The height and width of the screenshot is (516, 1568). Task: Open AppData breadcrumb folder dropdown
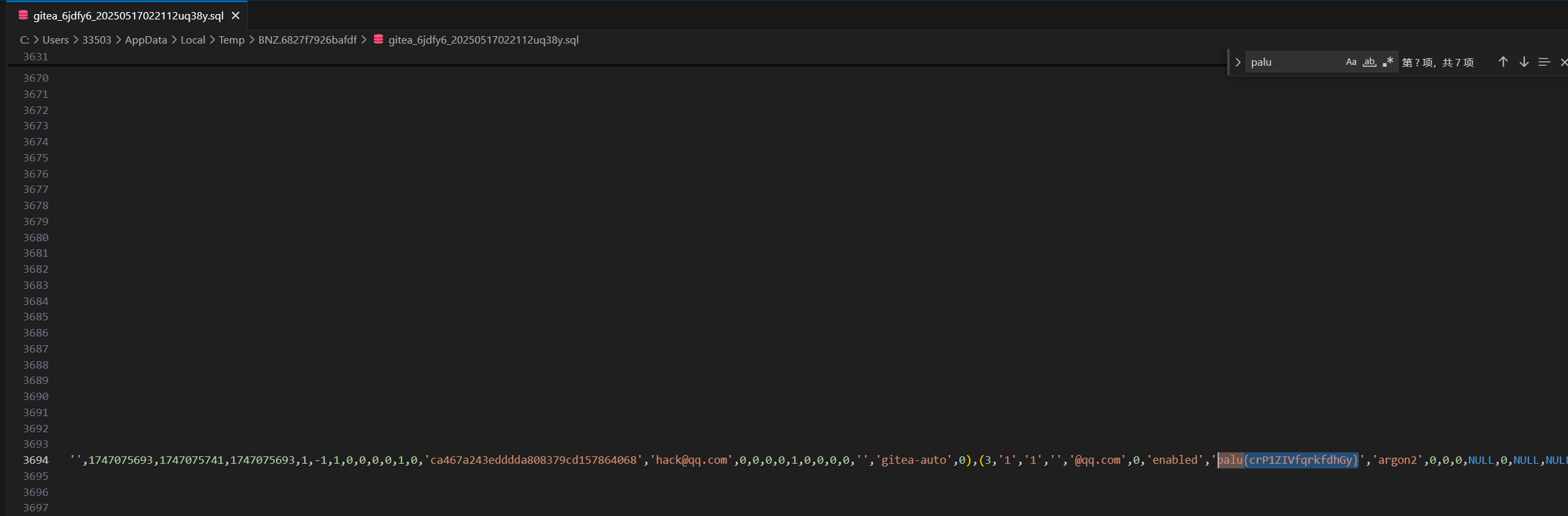click(x=145, y=40)
